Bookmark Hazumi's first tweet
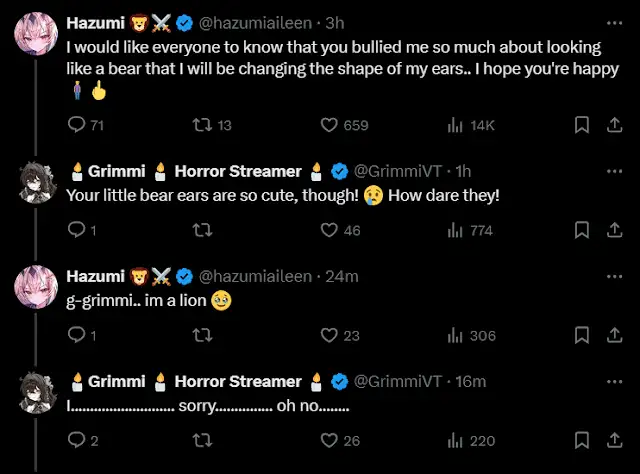 581,125
